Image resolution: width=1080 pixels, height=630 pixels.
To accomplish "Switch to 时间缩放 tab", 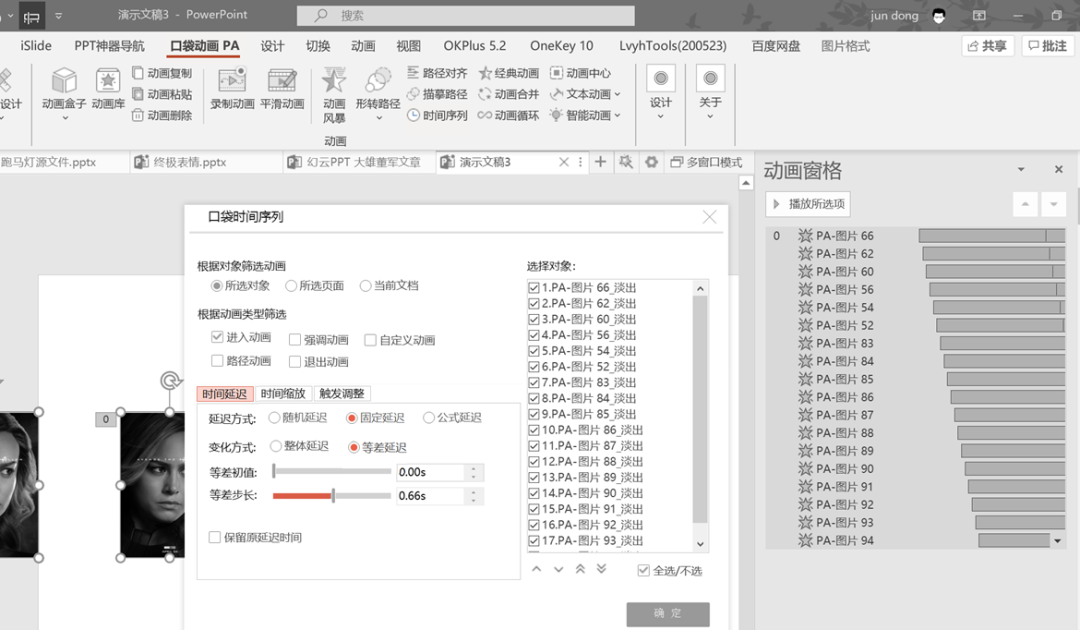I will pos(283,394).
